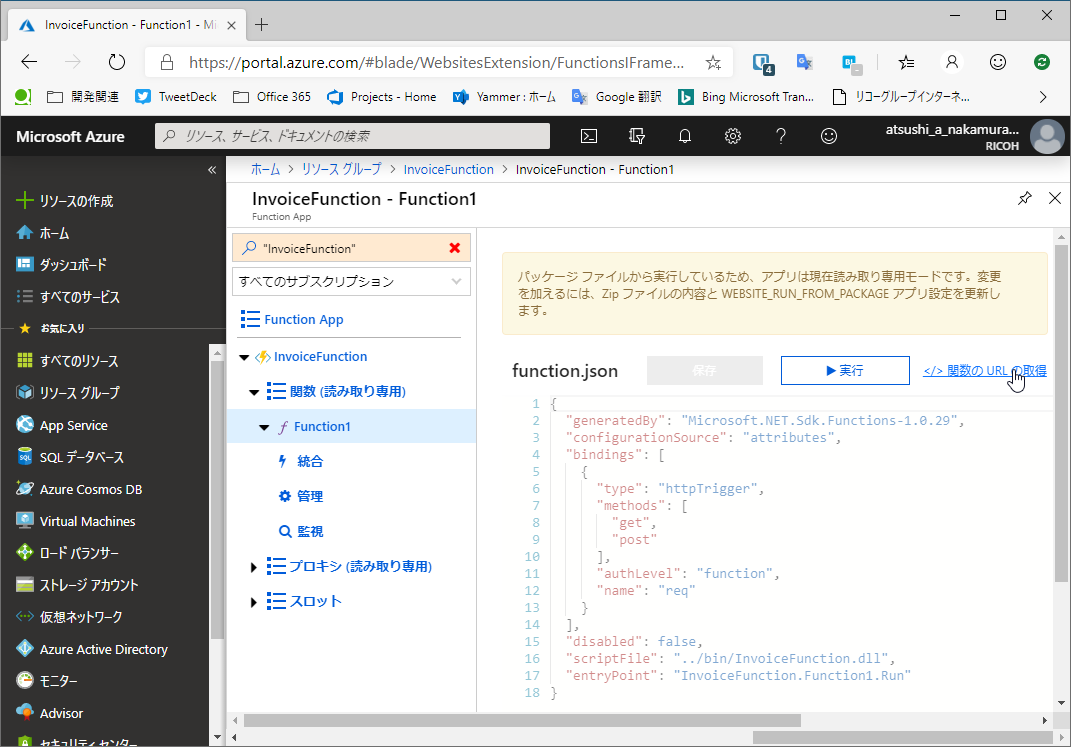The width and height of the screenshot is (1071, 747).
Task: Close the InvoiceFunction browser tab
Action: pyautogui.click(x=232, y=25)
